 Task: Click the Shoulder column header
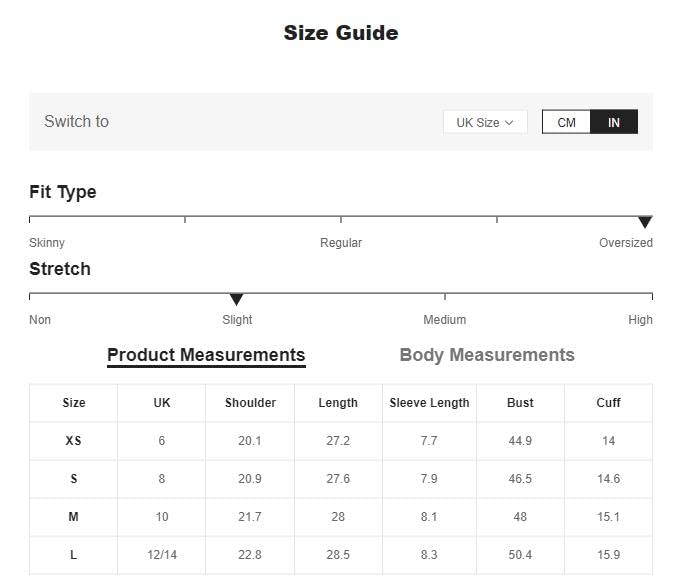(x=250, y=403)
